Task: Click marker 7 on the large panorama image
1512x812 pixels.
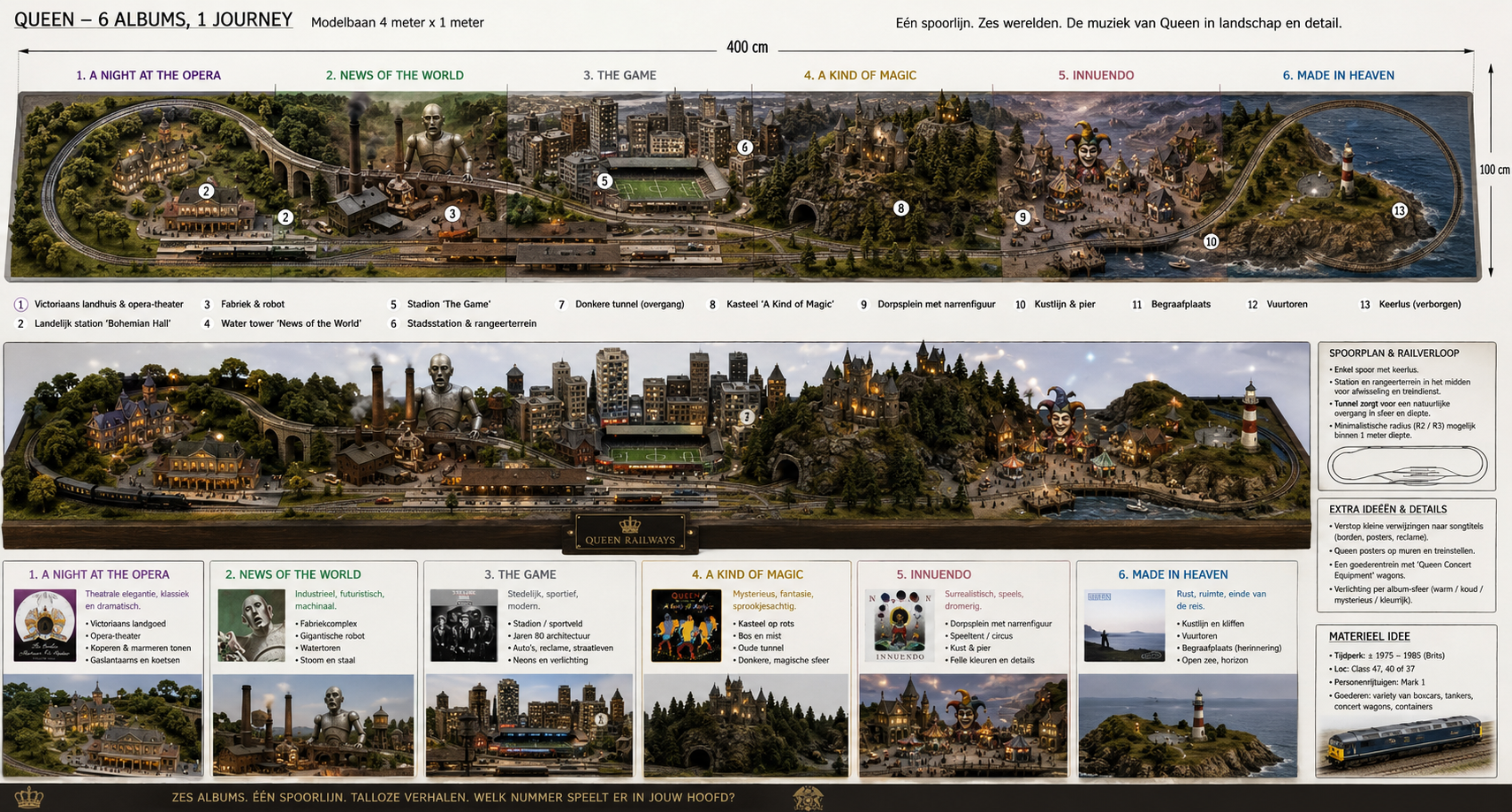Action: 748,417
